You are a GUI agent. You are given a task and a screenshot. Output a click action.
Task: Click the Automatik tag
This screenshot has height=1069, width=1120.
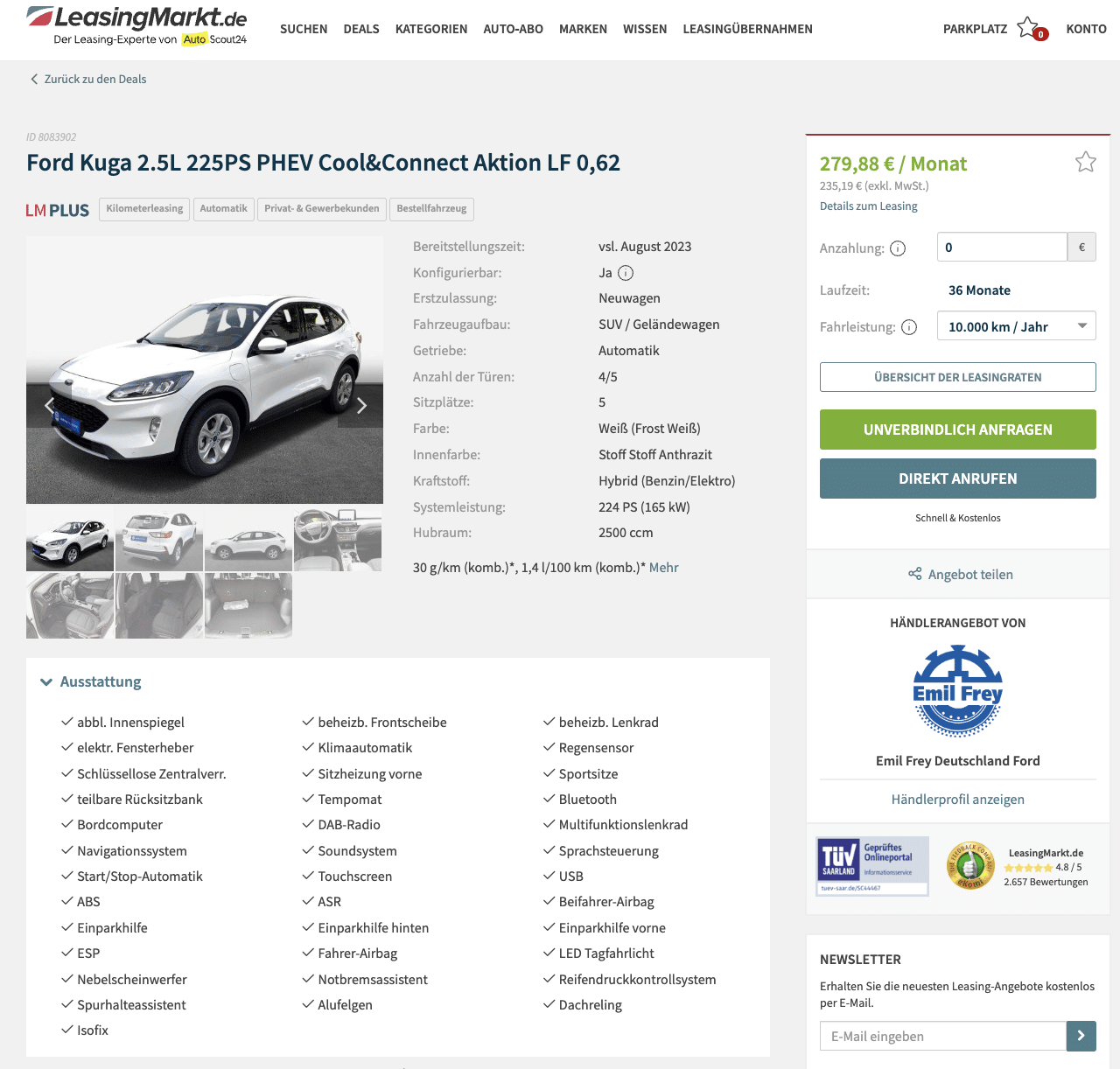click(223, 209)
